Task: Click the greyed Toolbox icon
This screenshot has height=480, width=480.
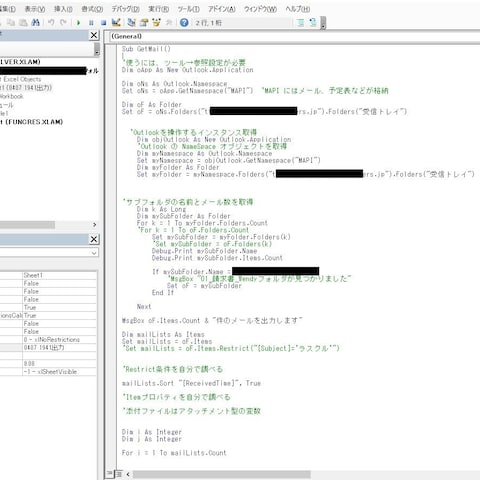Action: point(169,23)
